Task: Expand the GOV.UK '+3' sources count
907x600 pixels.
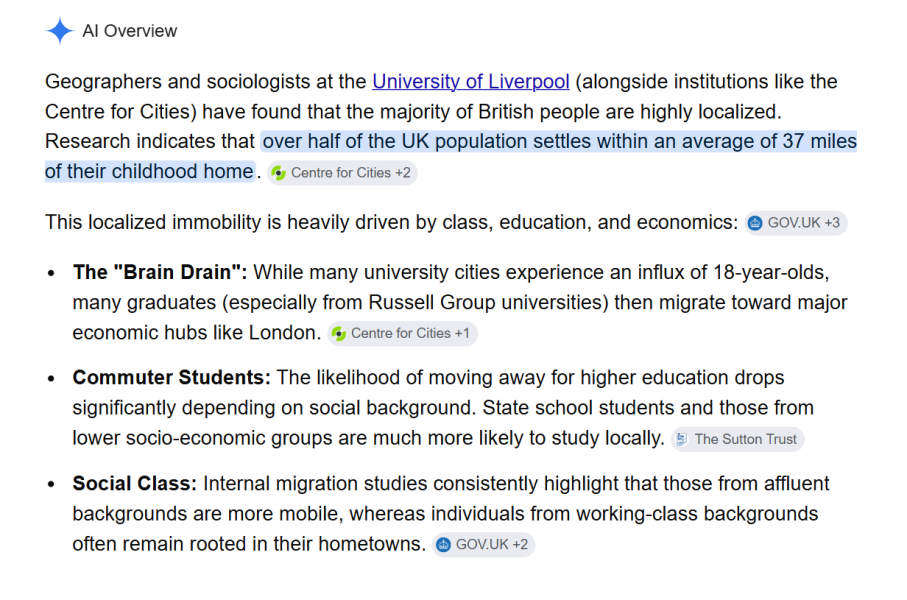Action: tap(832, 223)
